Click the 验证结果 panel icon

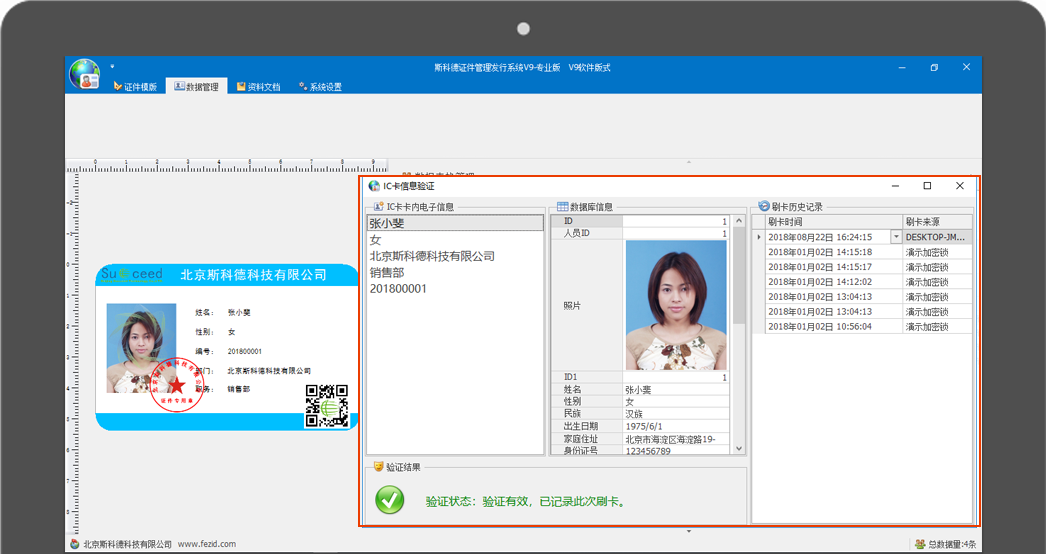click(379, 467)
